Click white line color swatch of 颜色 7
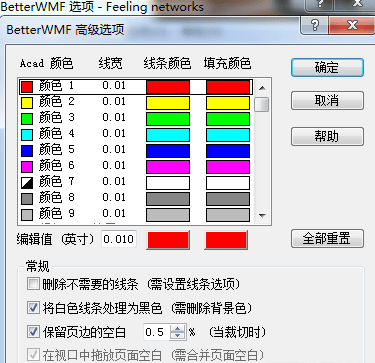This screenshot has width=375, height=363. tap(168, 183)
